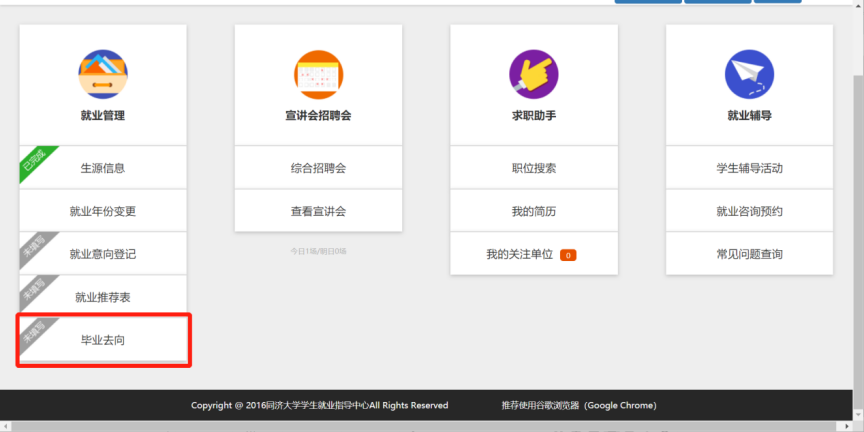This screenshot has height=432, width=864.
Task: Click the 就业管理 books icon
Action: [103, 74]
